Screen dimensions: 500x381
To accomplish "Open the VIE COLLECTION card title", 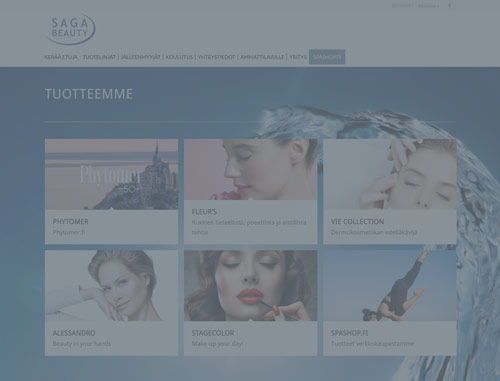I will tap(357, 222).
